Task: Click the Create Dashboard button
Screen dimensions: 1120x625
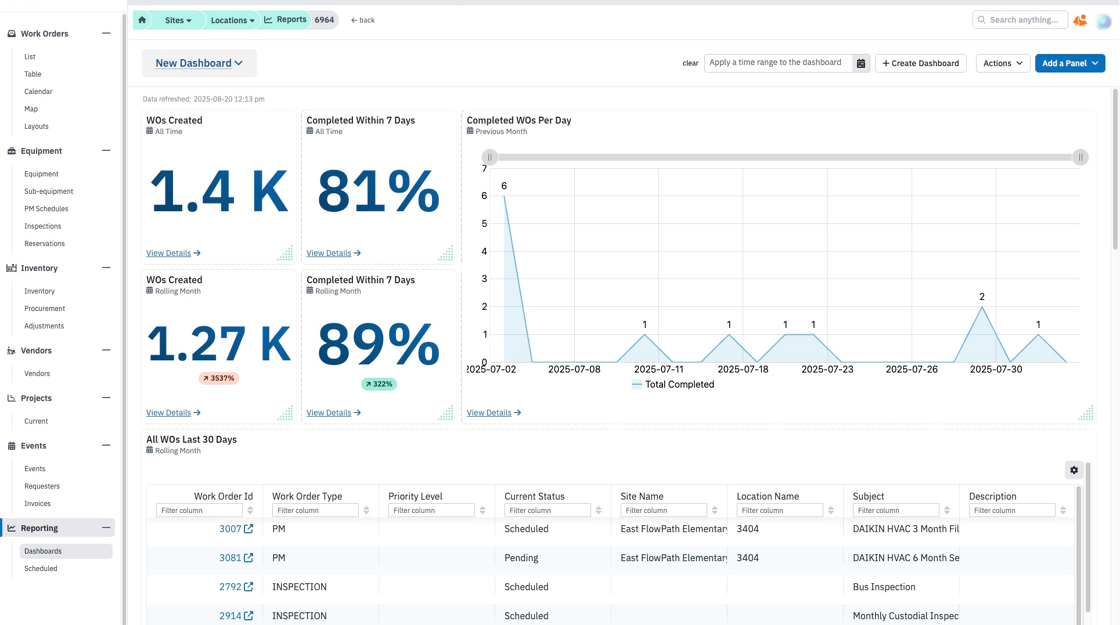Action: click(921, 64)
